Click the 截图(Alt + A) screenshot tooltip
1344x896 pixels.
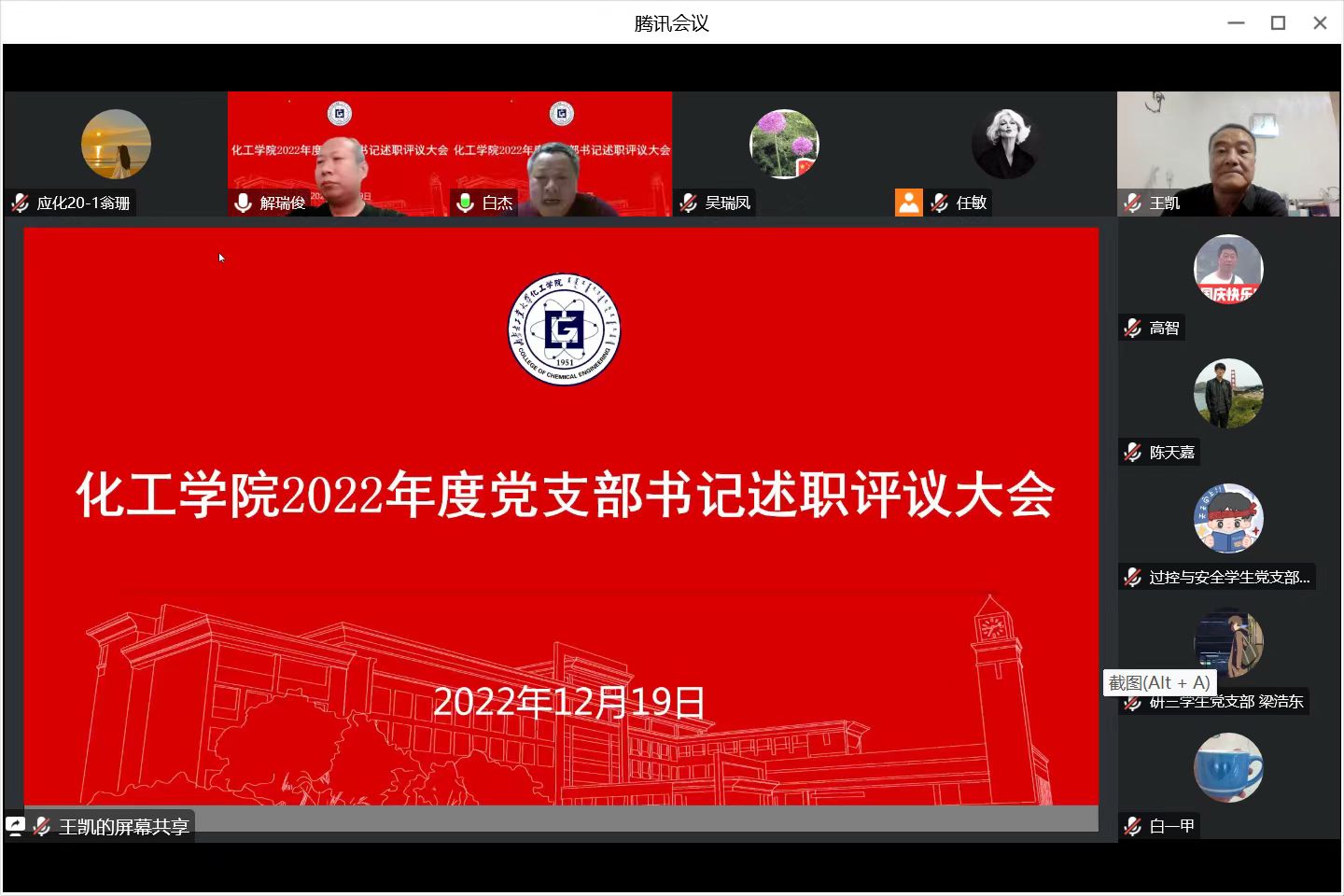click(x=1159, y=683)
